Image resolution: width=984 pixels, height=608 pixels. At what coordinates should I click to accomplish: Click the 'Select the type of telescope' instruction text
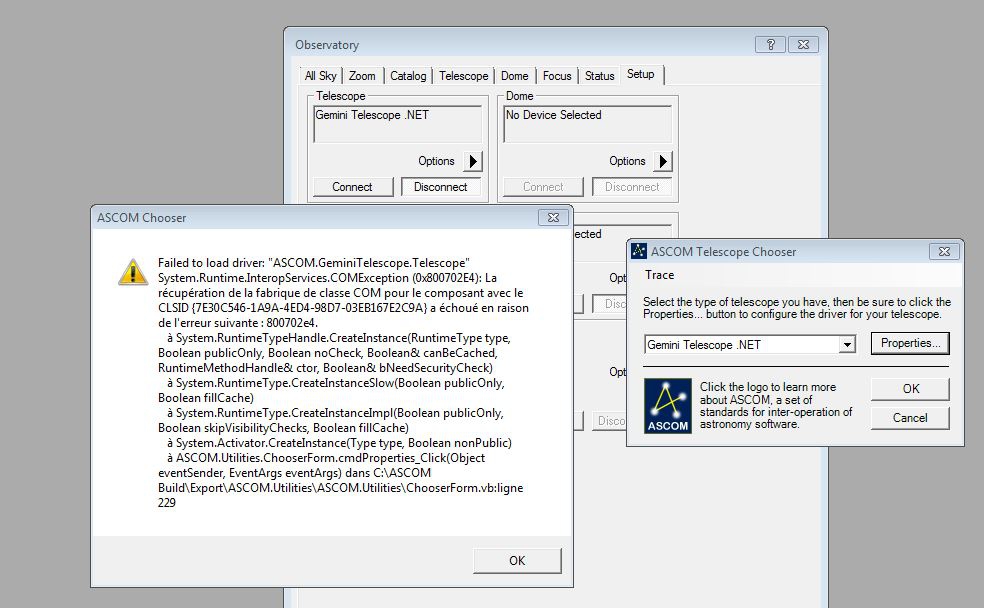coord(797,307)
